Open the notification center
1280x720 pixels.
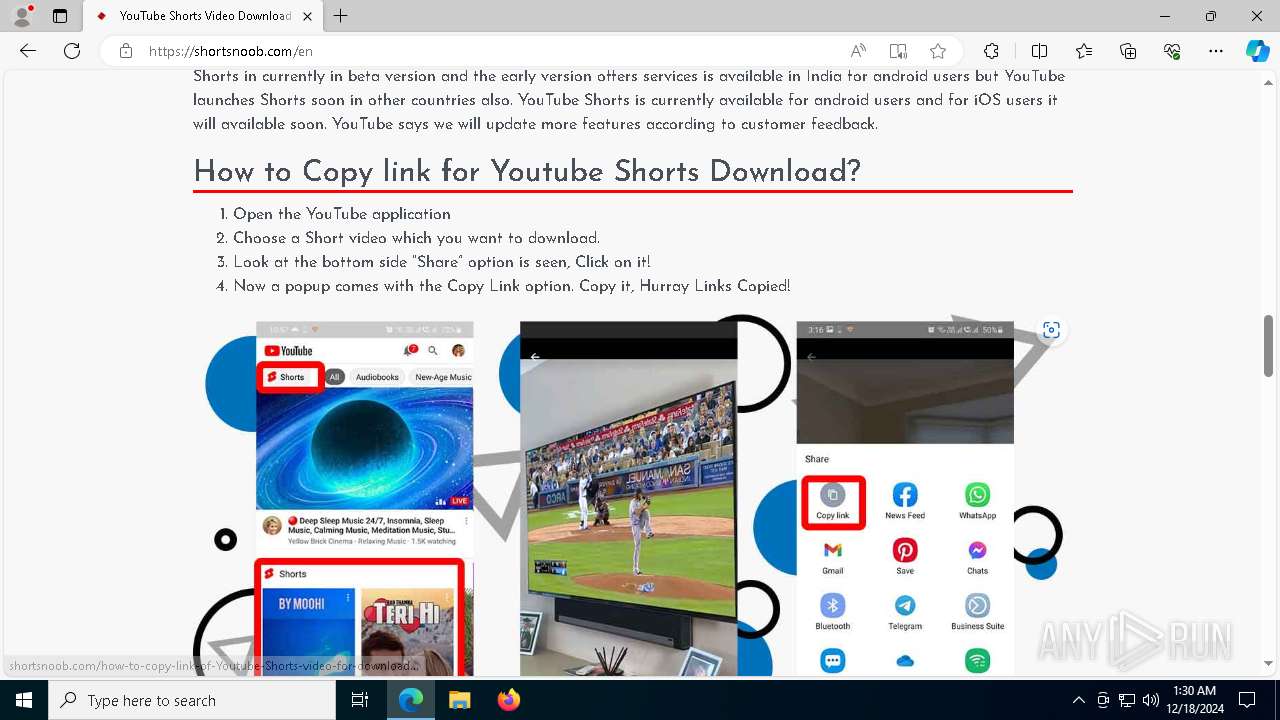1247,700
